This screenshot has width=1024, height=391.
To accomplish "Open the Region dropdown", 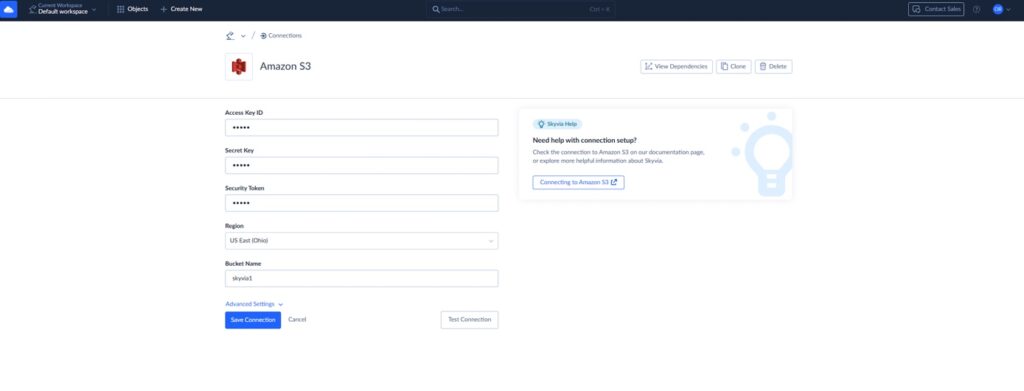I will pos(362,241).
